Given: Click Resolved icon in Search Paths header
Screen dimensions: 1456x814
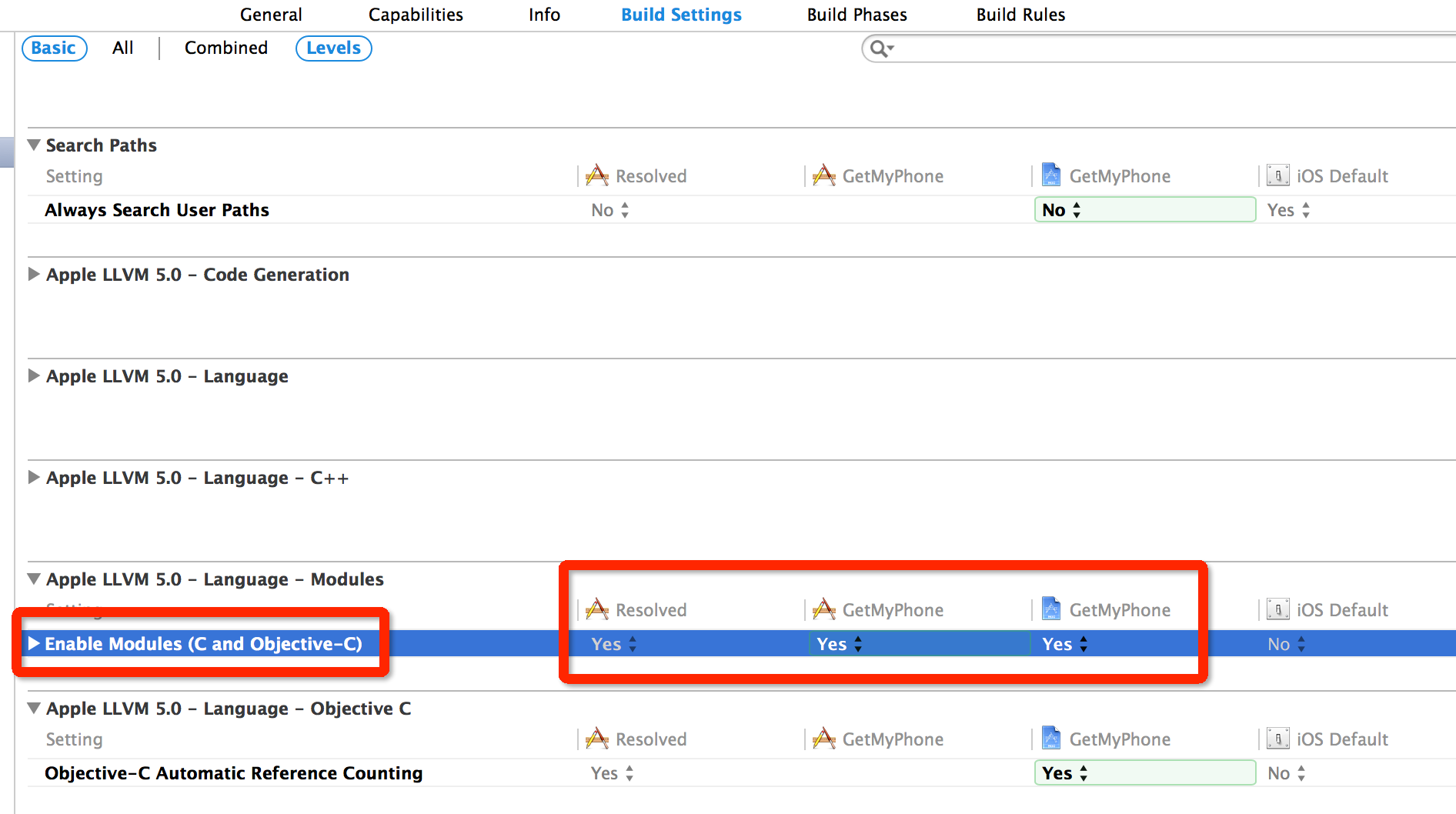Looking at the screenshot, I should (x=597, y=175).
